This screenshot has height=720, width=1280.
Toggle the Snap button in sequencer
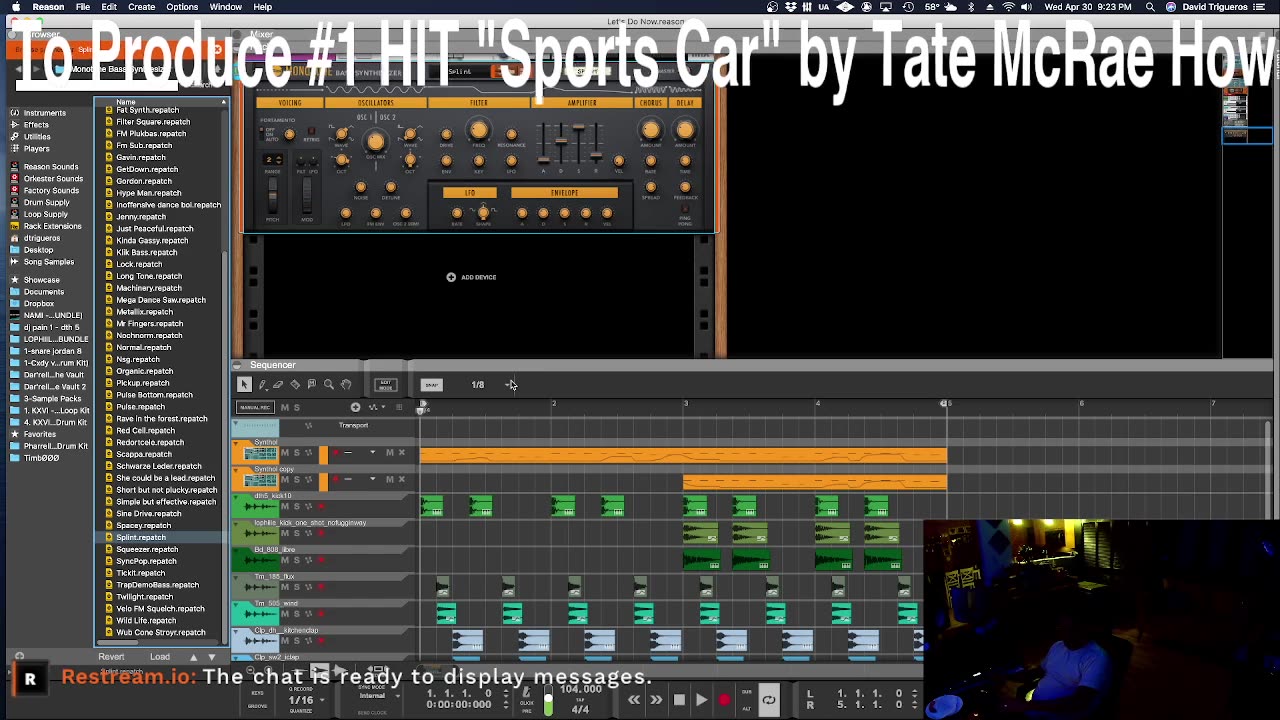[431, 385]
